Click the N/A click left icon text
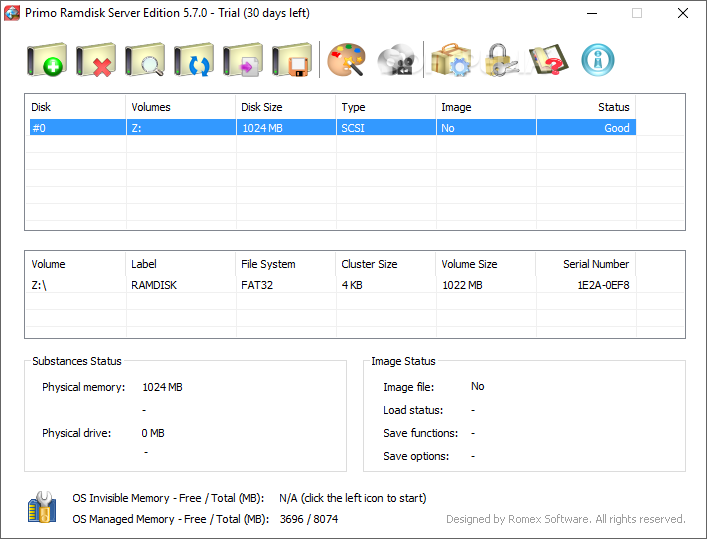The height and width of the screenshot is (539, 707). pyautogui.click(x=353, y=498)
